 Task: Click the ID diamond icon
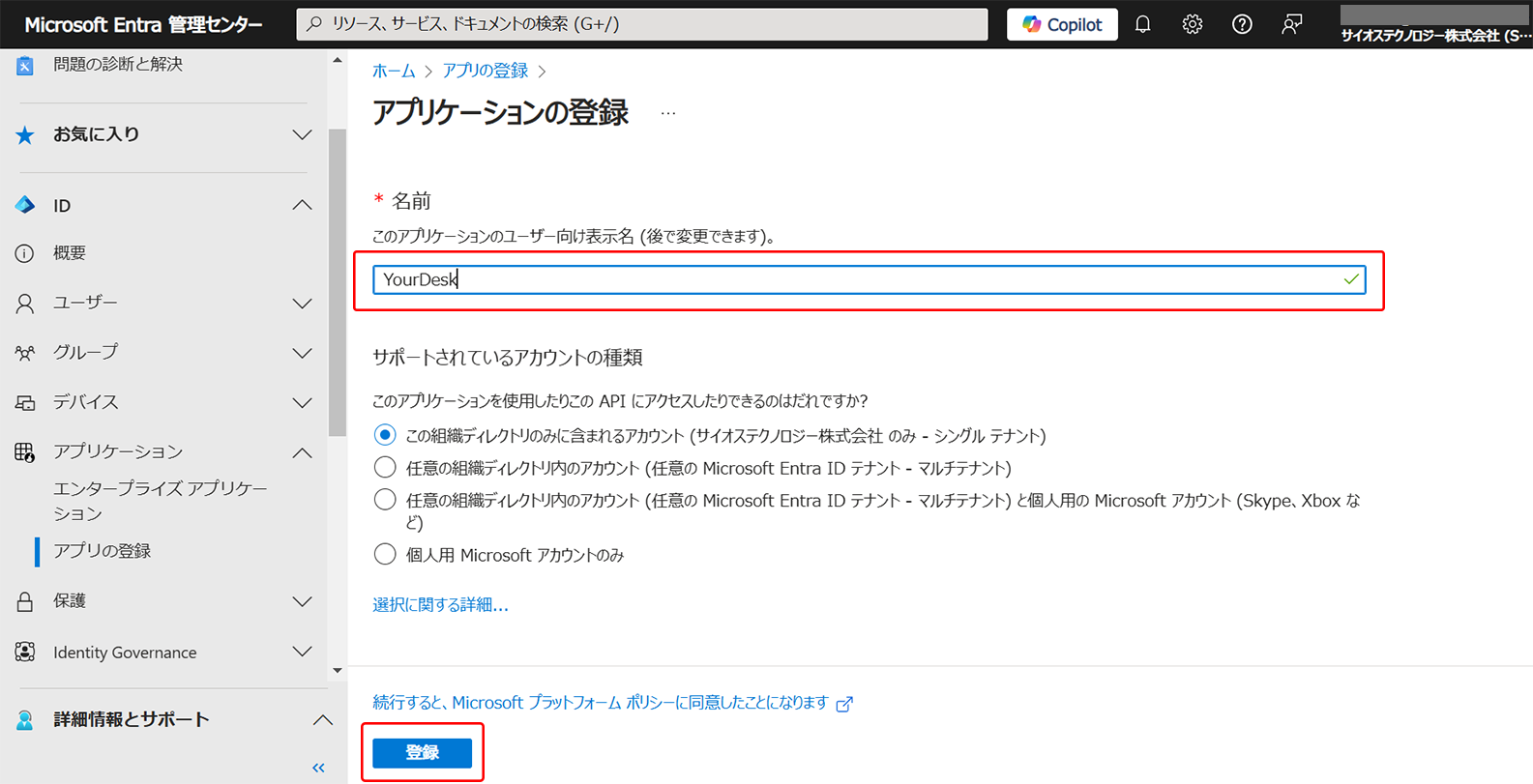(25, 205)
